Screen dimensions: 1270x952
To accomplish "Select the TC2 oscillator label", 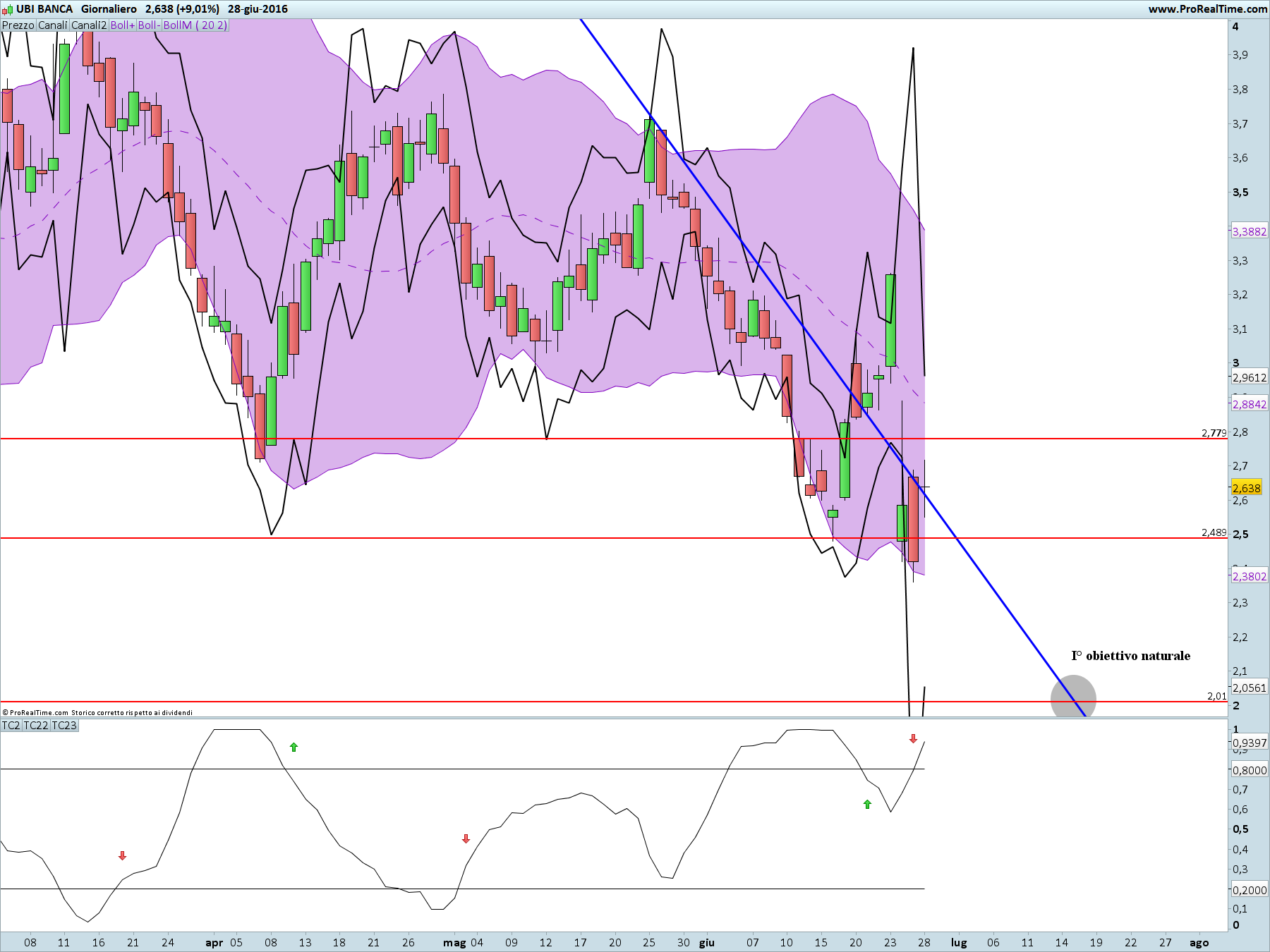I will pos(11,726).
